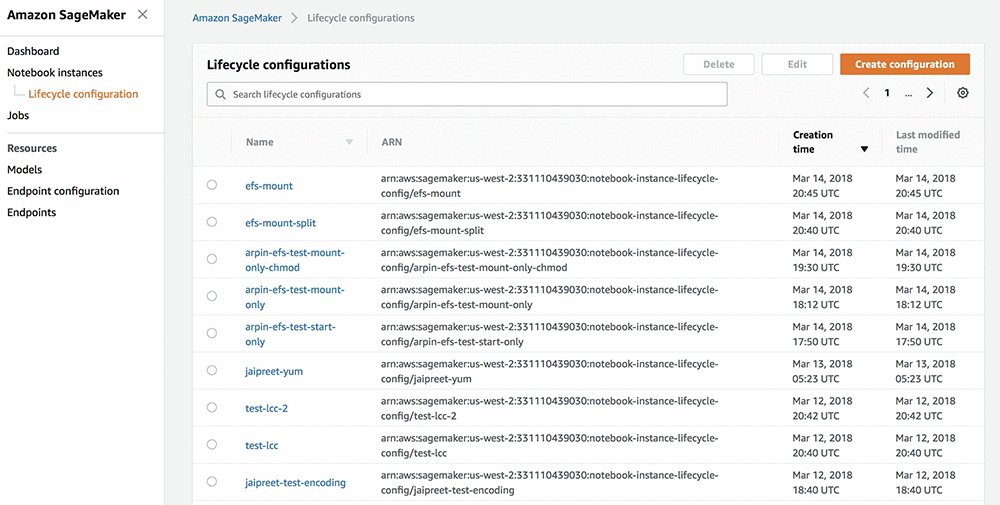Open the Dashboard sidebar item
The width and height of the screenshot is (1000, 505).
[x=33, y=51]
